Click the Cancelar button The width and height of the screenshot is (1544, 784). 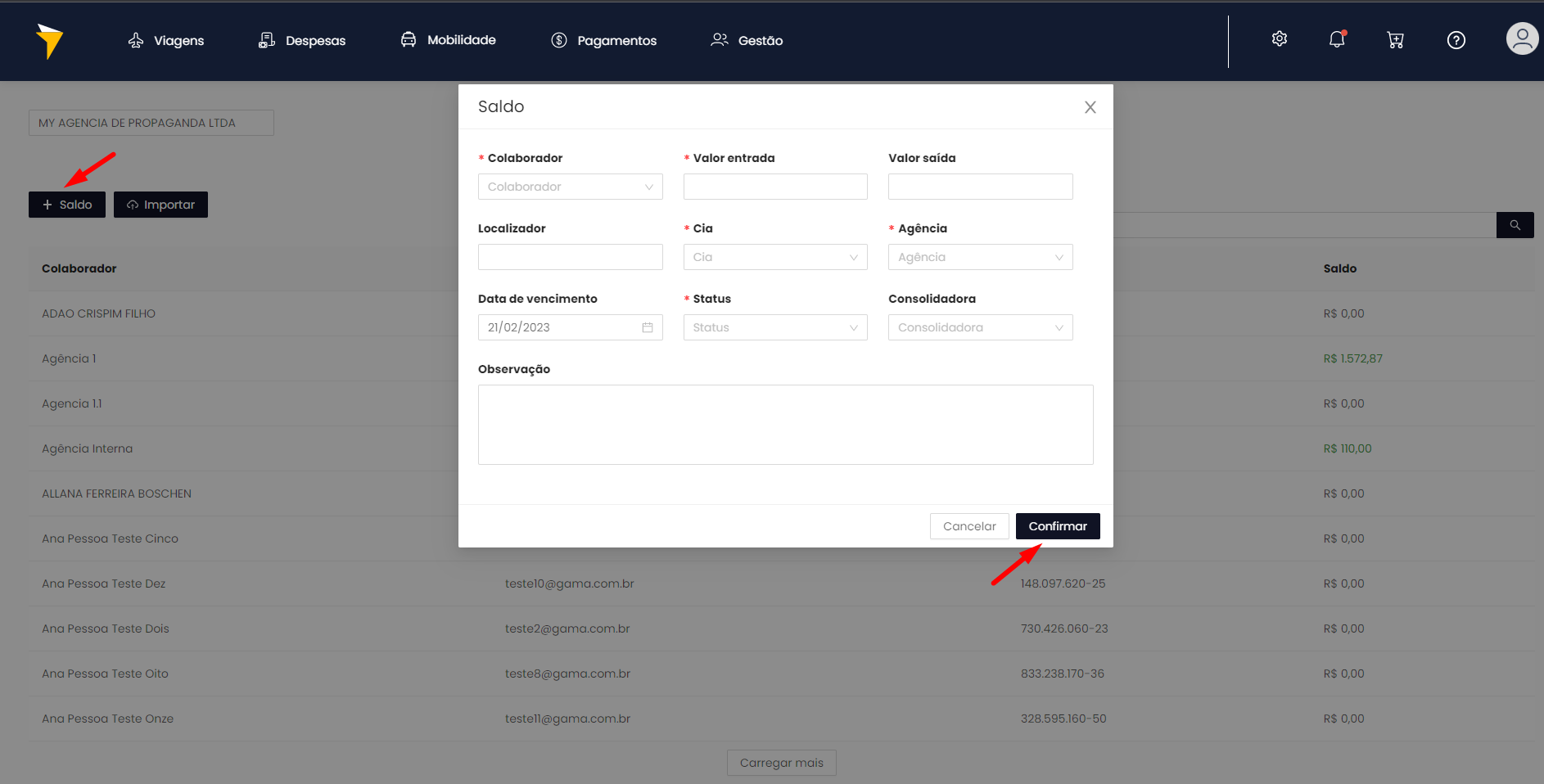969,526
